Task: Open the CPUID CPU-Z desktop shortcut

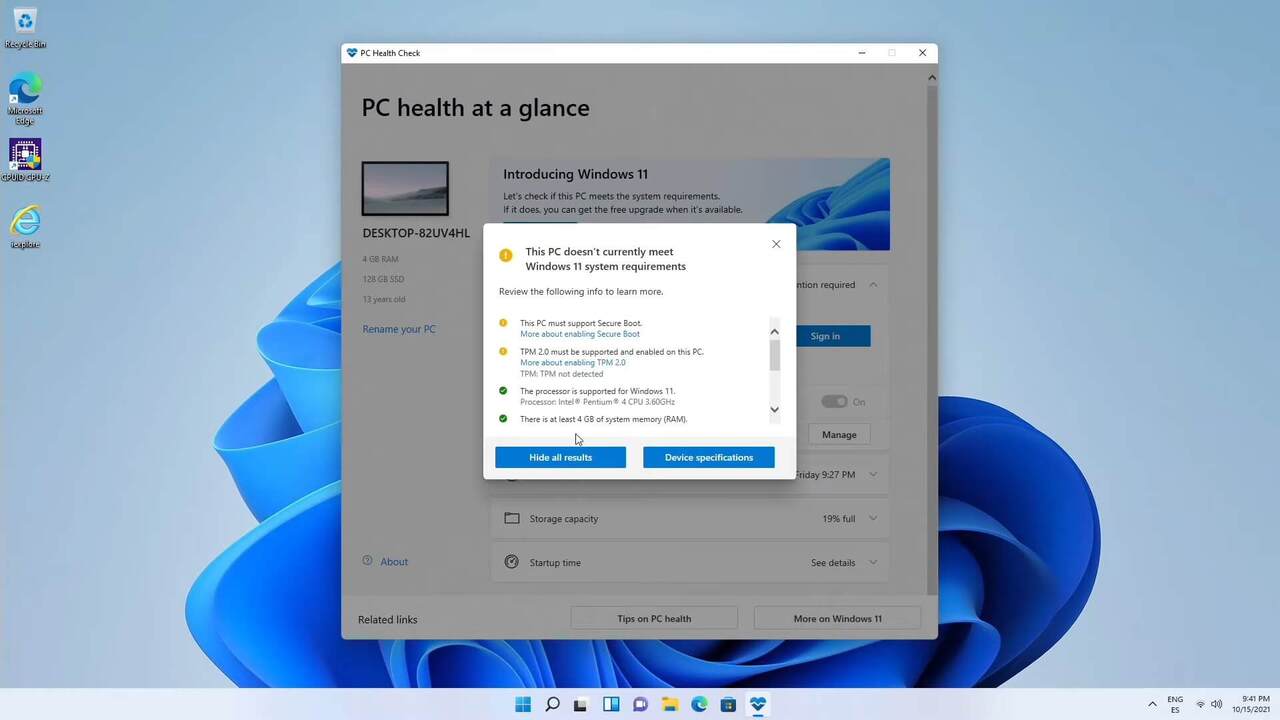Action: 25,159
